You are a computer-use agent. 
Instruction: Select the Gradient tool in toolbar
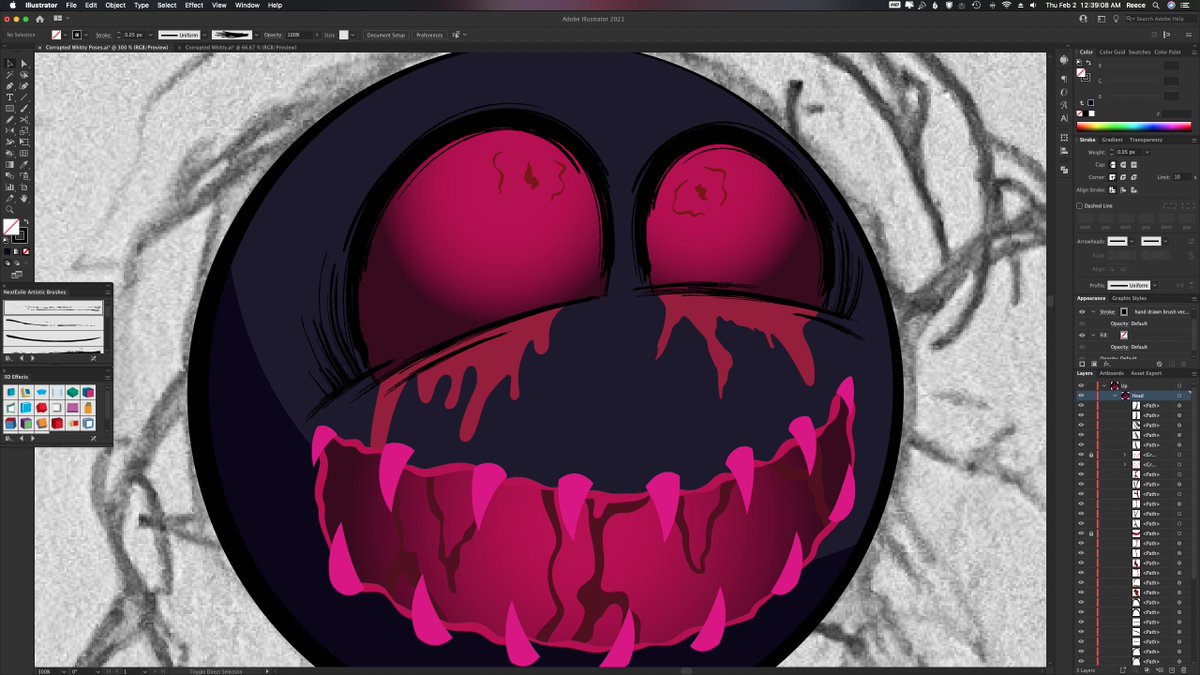9,165
